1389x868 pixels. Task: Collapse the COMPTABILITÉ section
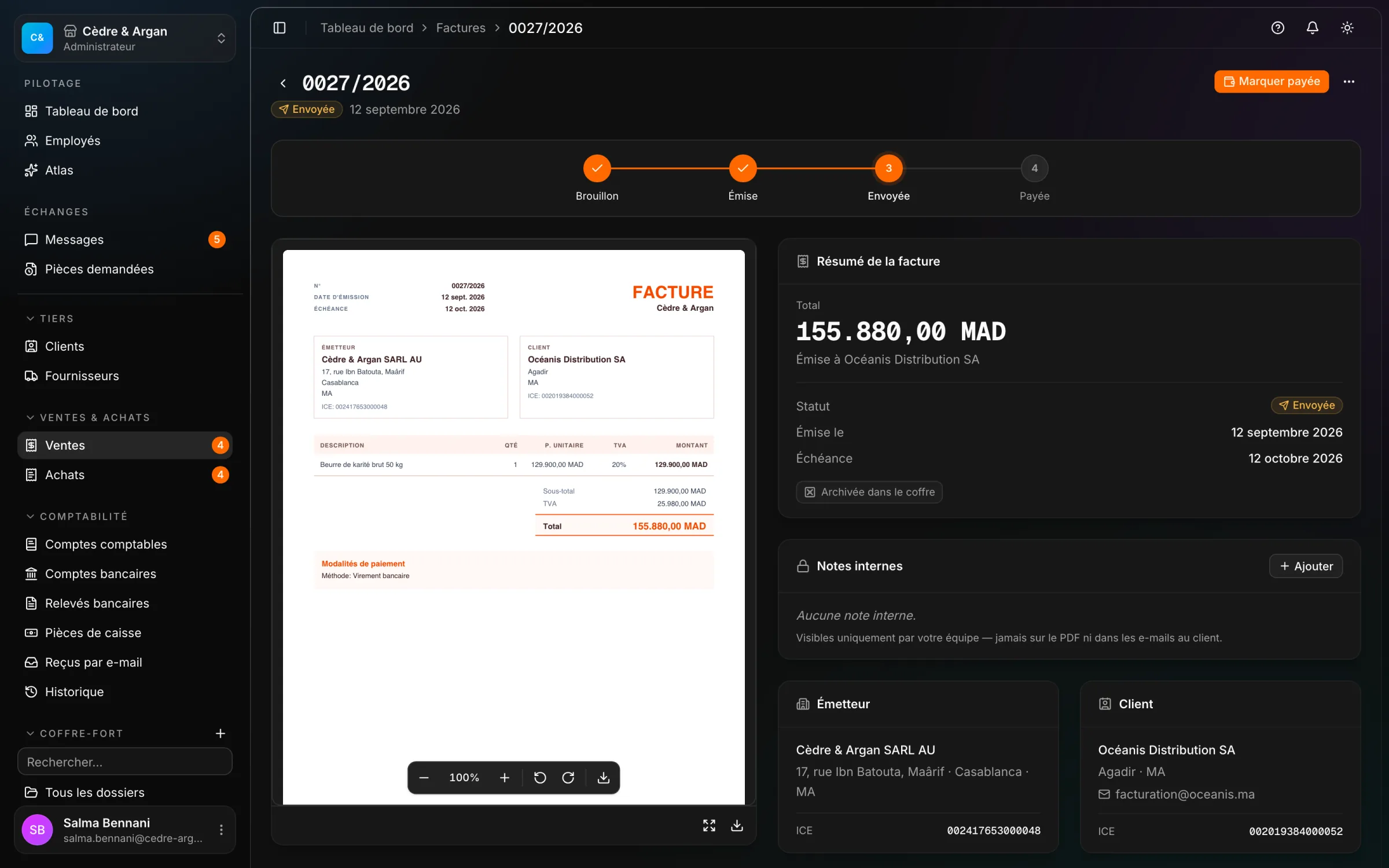78,516
